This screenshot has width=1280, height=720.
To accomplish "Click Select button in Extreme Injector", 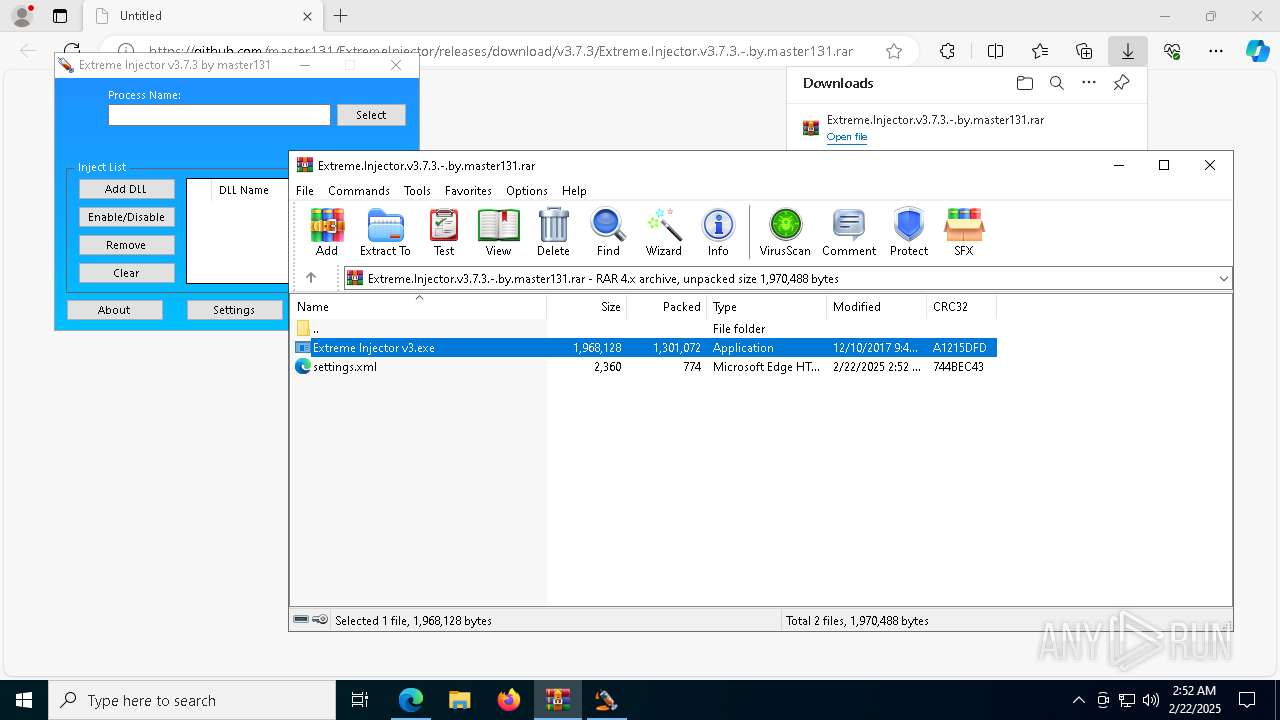I will [371, 115].
